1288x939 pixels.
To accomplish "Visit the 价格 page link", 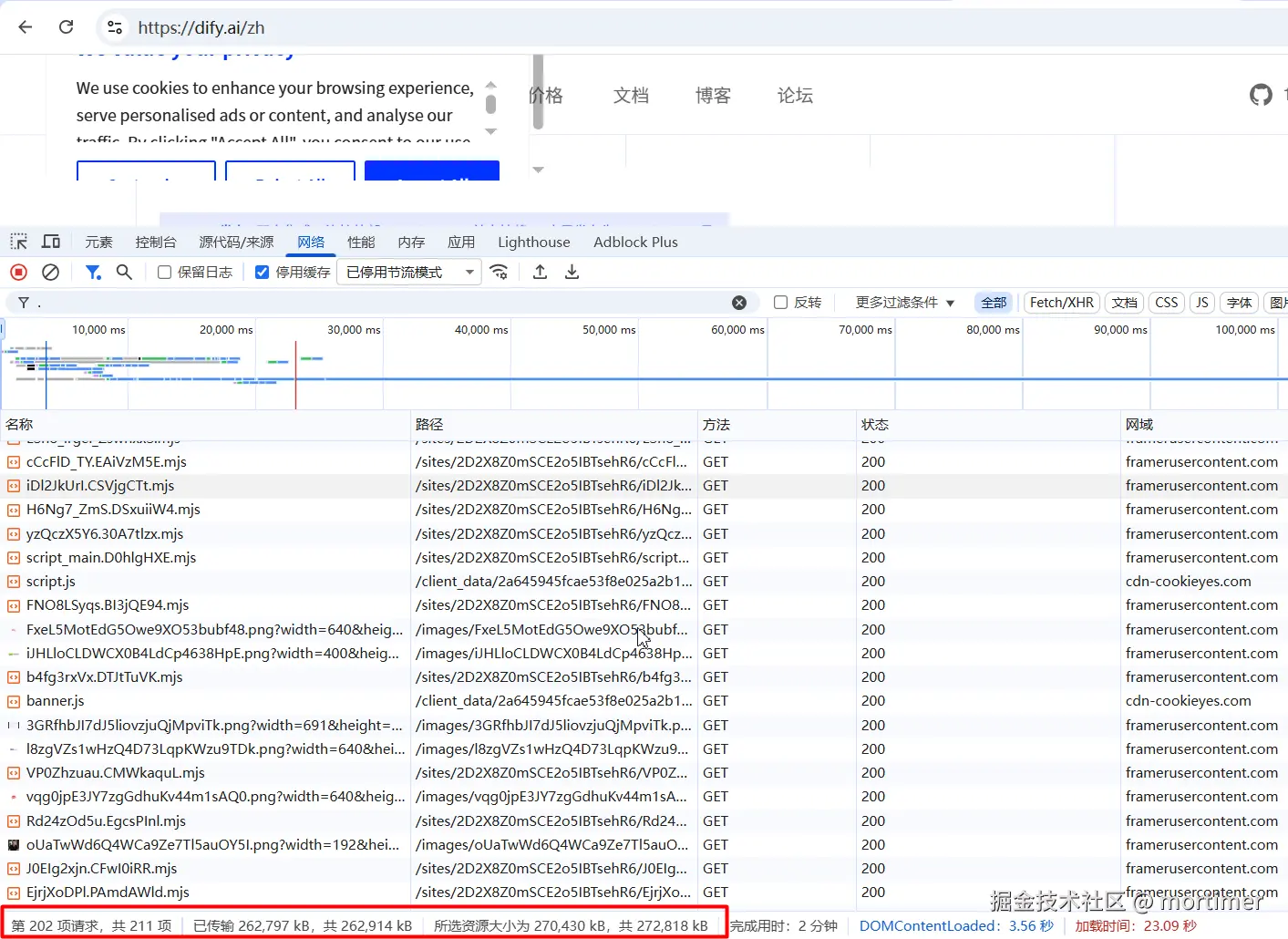I will 545,95.
